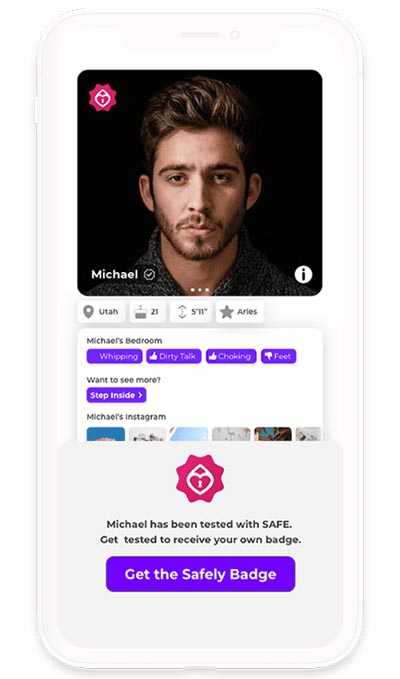Tap the pink Safely badge on the profile photo
400x679 pixels.
coord(103,98)
